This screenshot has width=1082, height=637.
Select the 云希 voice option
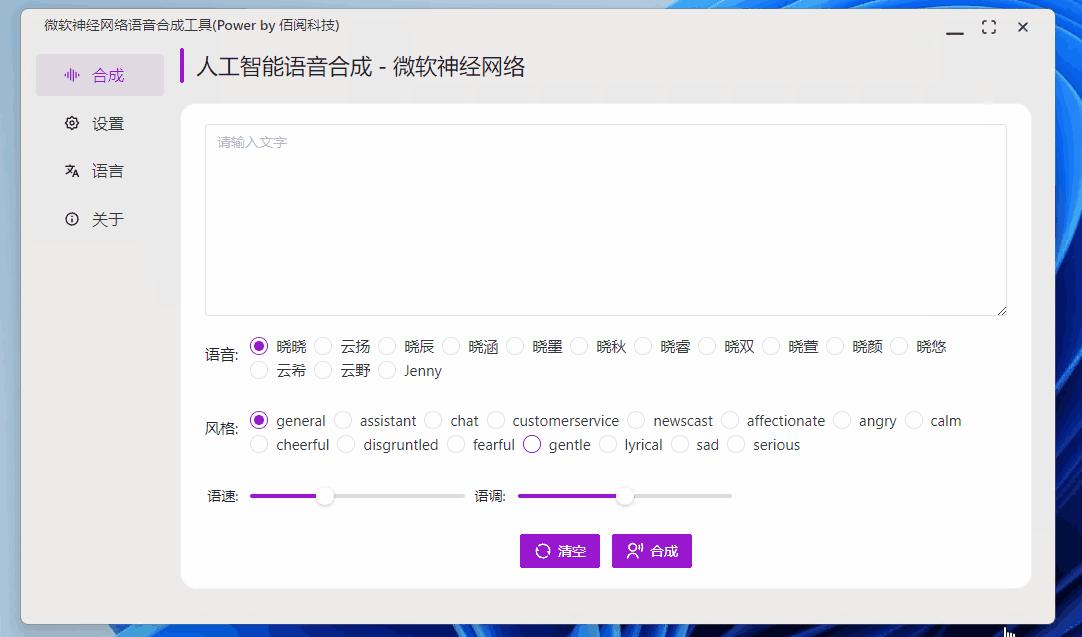tap(259, 371)
